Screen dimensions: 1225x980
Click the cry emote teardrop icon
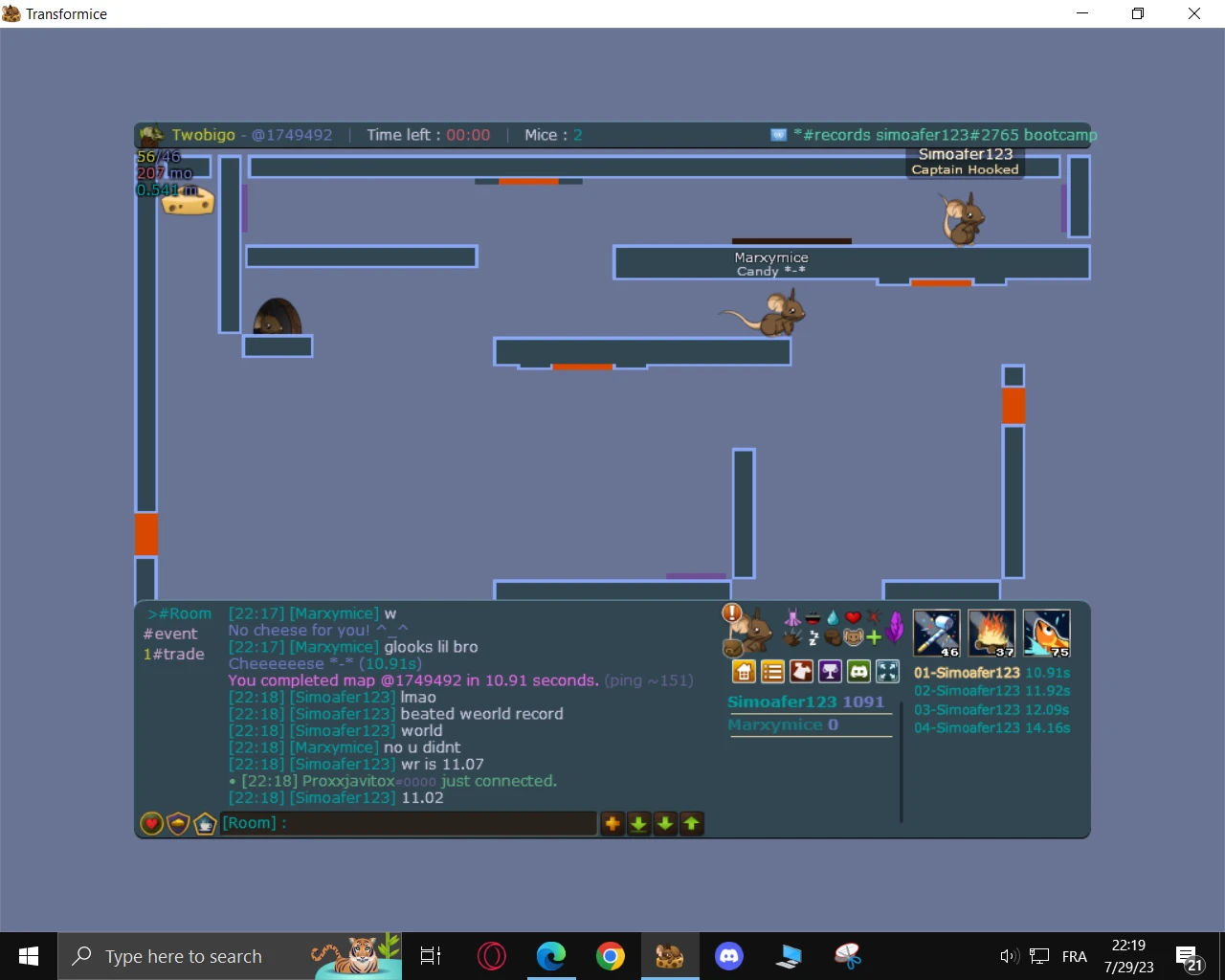(x=833, y=617)
